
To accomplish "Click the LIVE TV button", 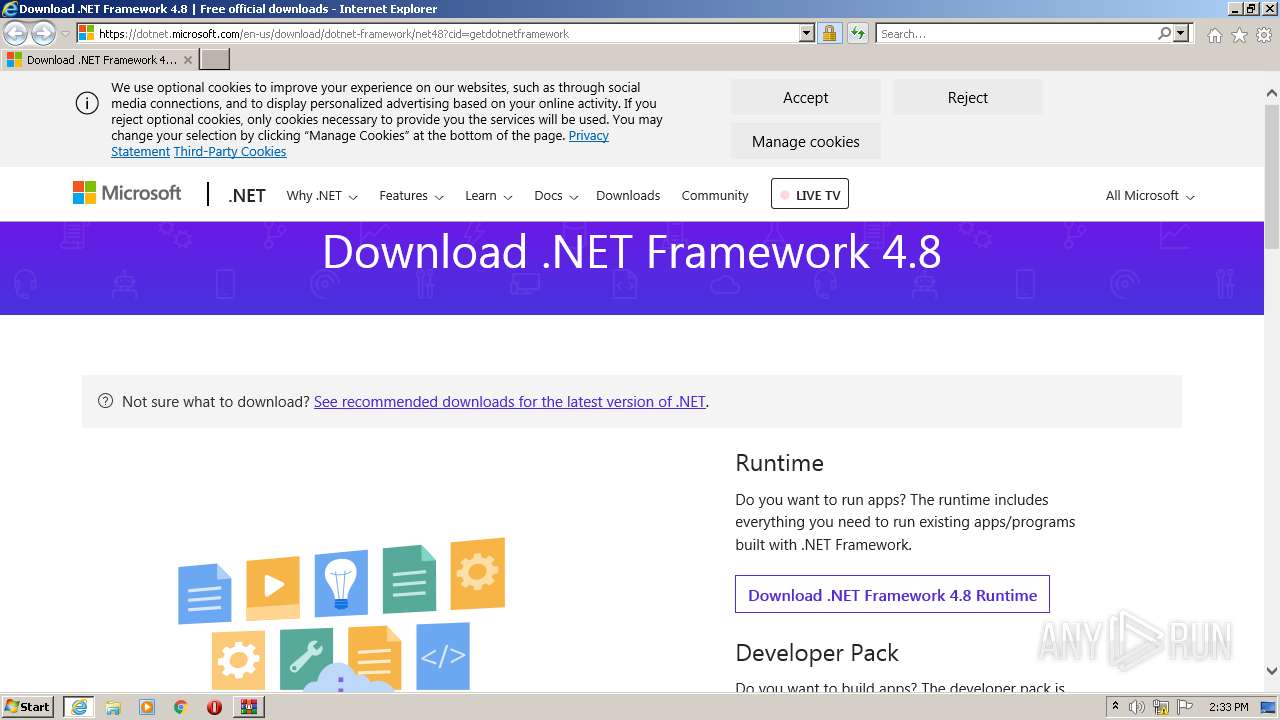I will 810,194.
